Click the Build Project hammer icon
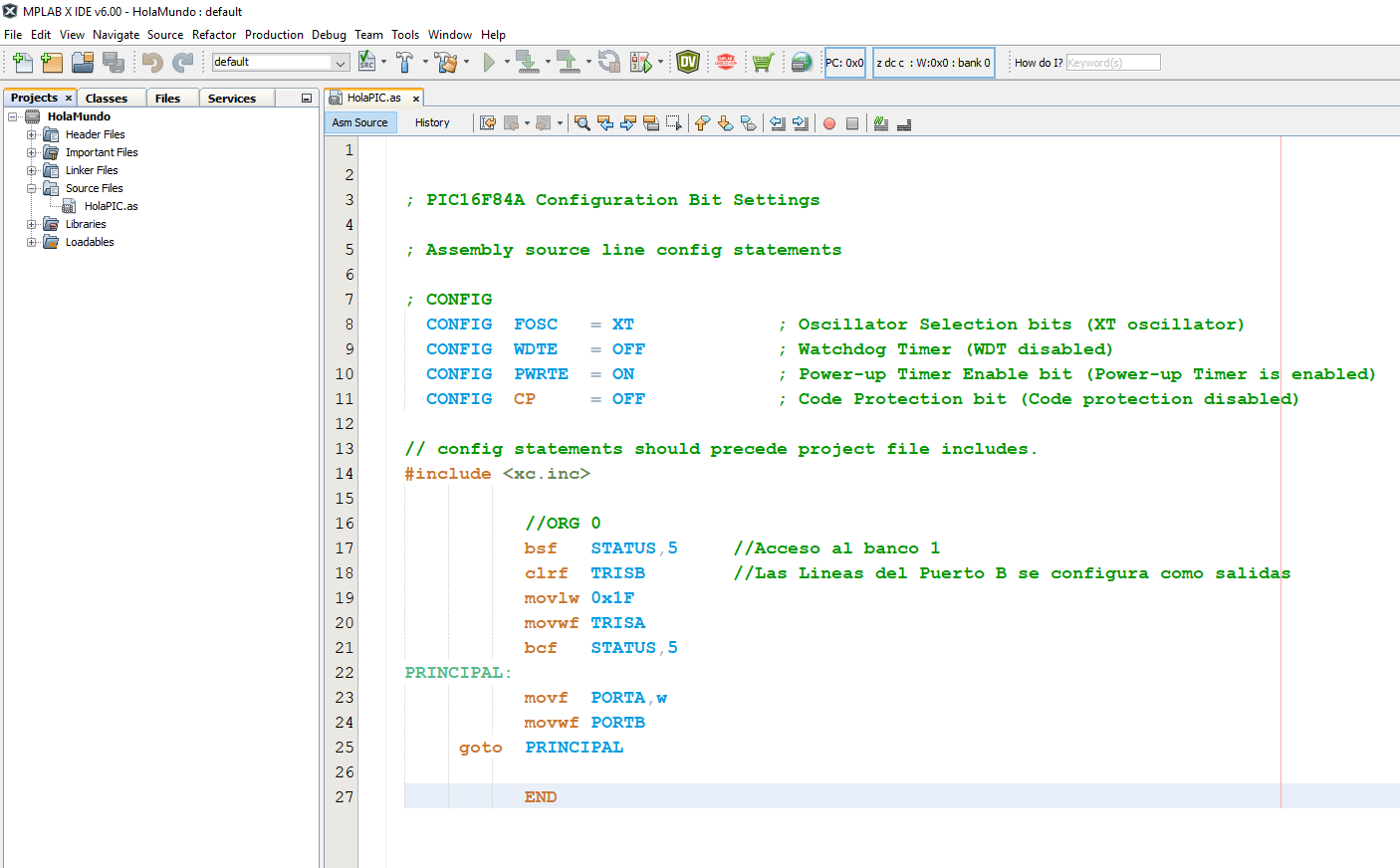1400x868 pixels. (x=404, y=62)
